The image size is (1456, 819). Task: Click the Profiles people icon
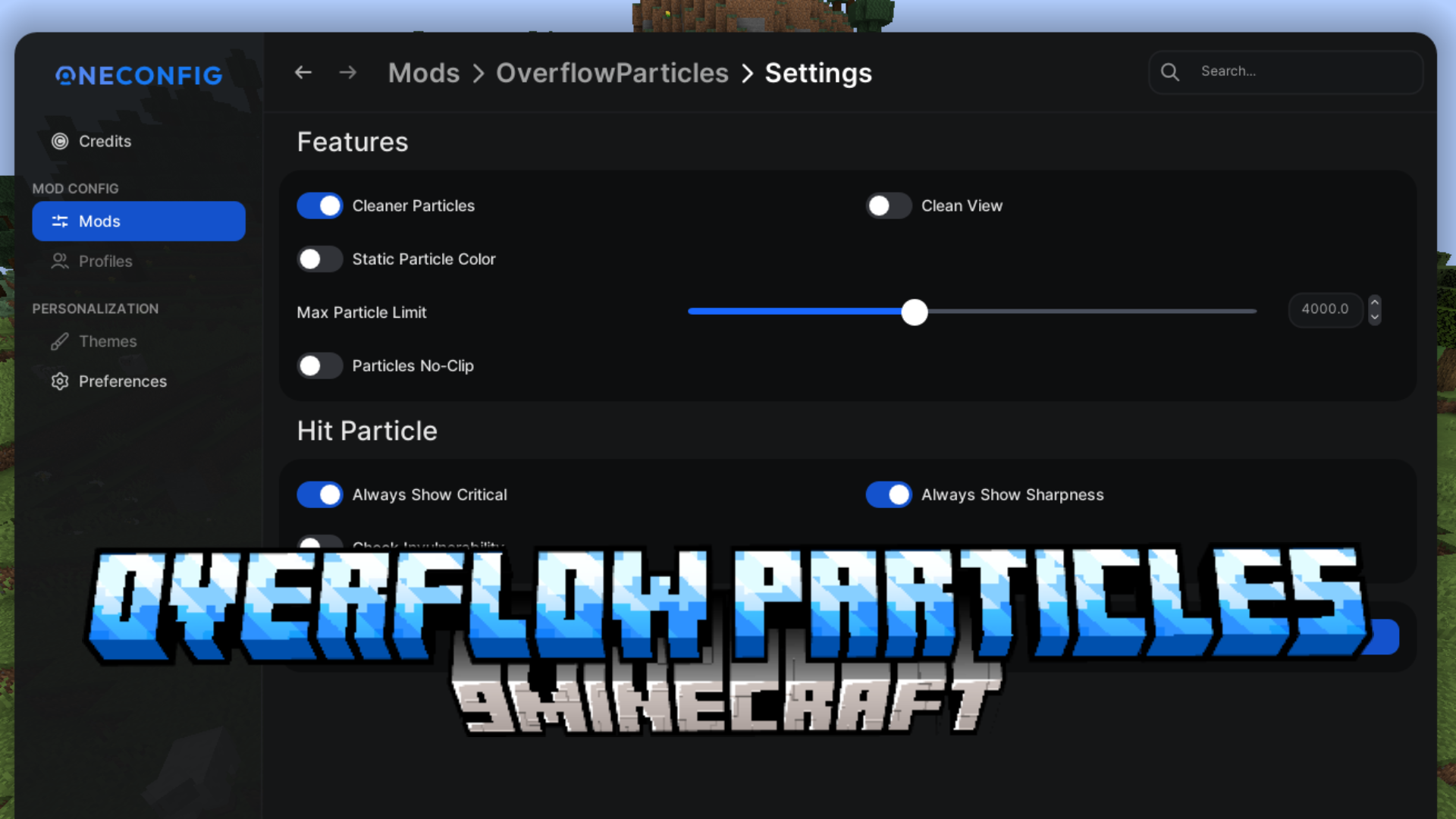point(60,261)
